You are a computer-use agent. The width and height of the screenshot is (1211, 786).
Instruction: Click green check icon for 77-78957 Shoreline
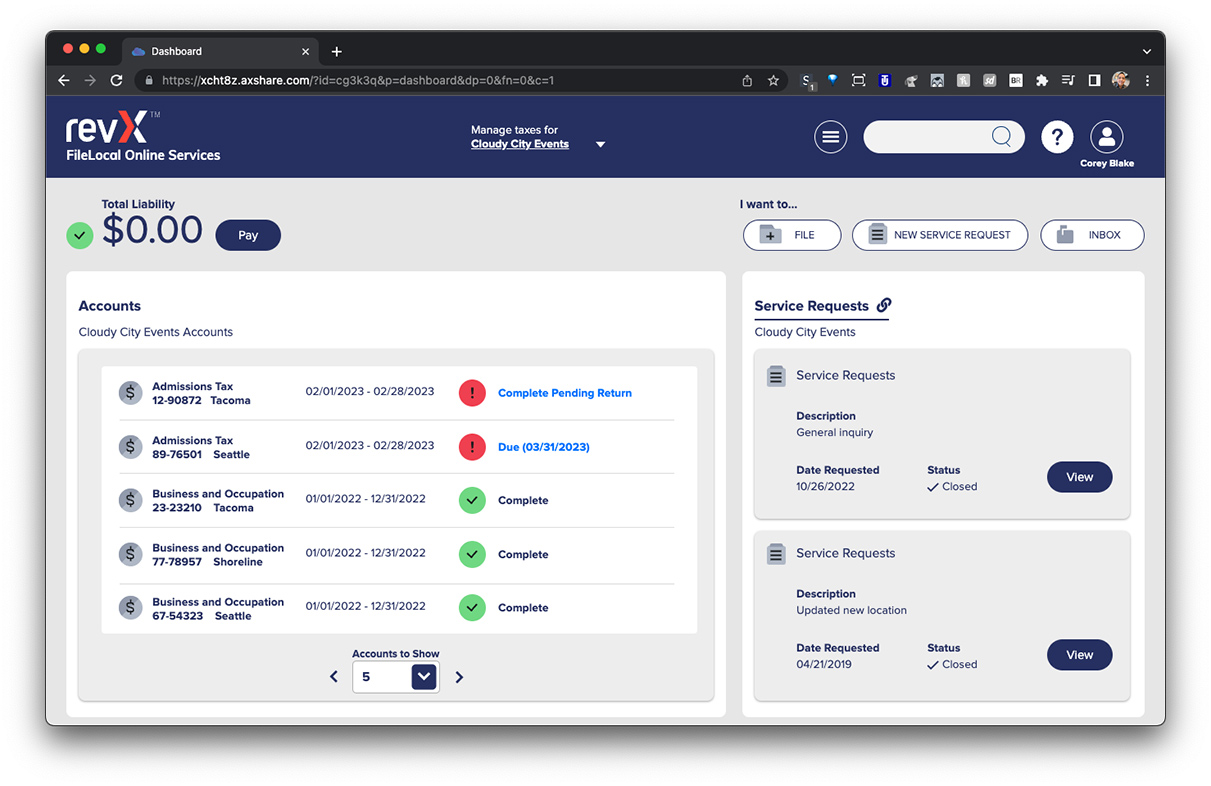(x=472, y=554)
